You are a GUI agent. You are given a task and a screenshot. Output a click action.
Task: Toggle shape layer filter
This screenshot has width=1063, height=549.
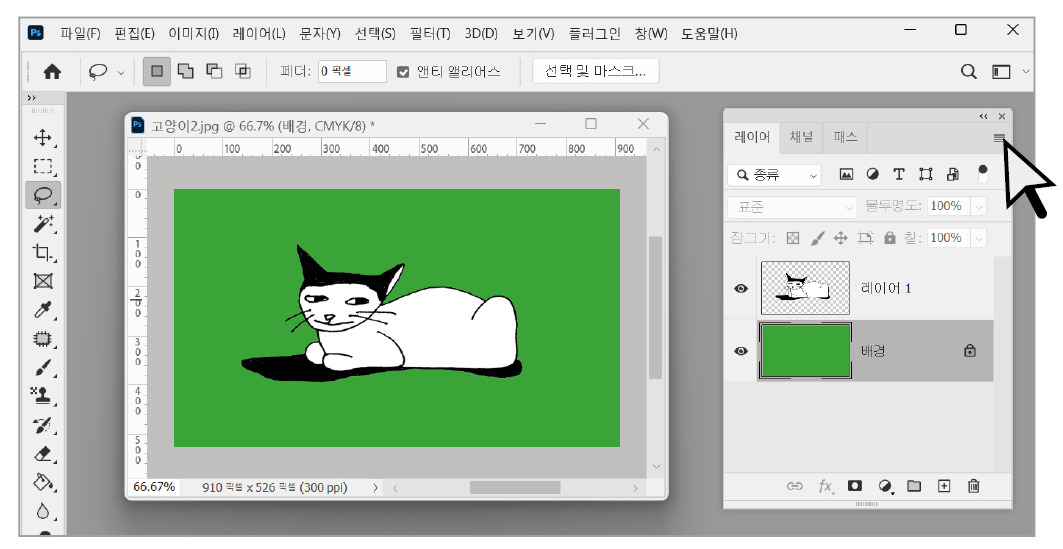[925, 174]
